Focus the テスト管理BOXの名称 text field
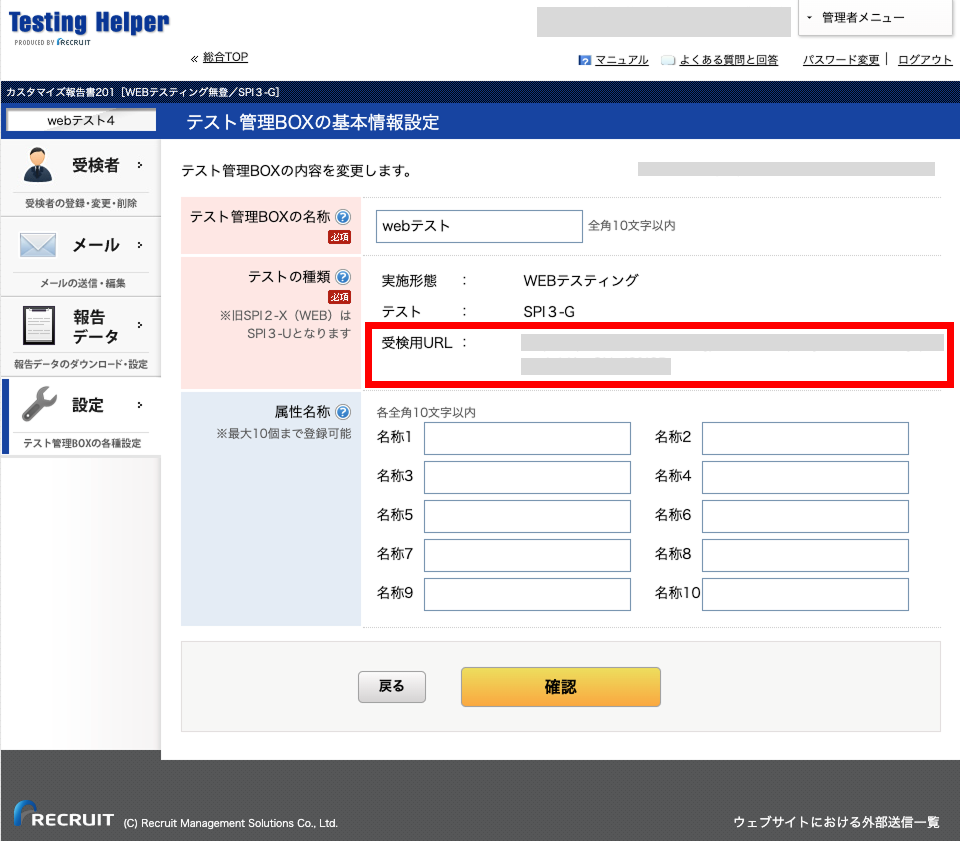Viewport: 960px width, 841px height. 479,226
